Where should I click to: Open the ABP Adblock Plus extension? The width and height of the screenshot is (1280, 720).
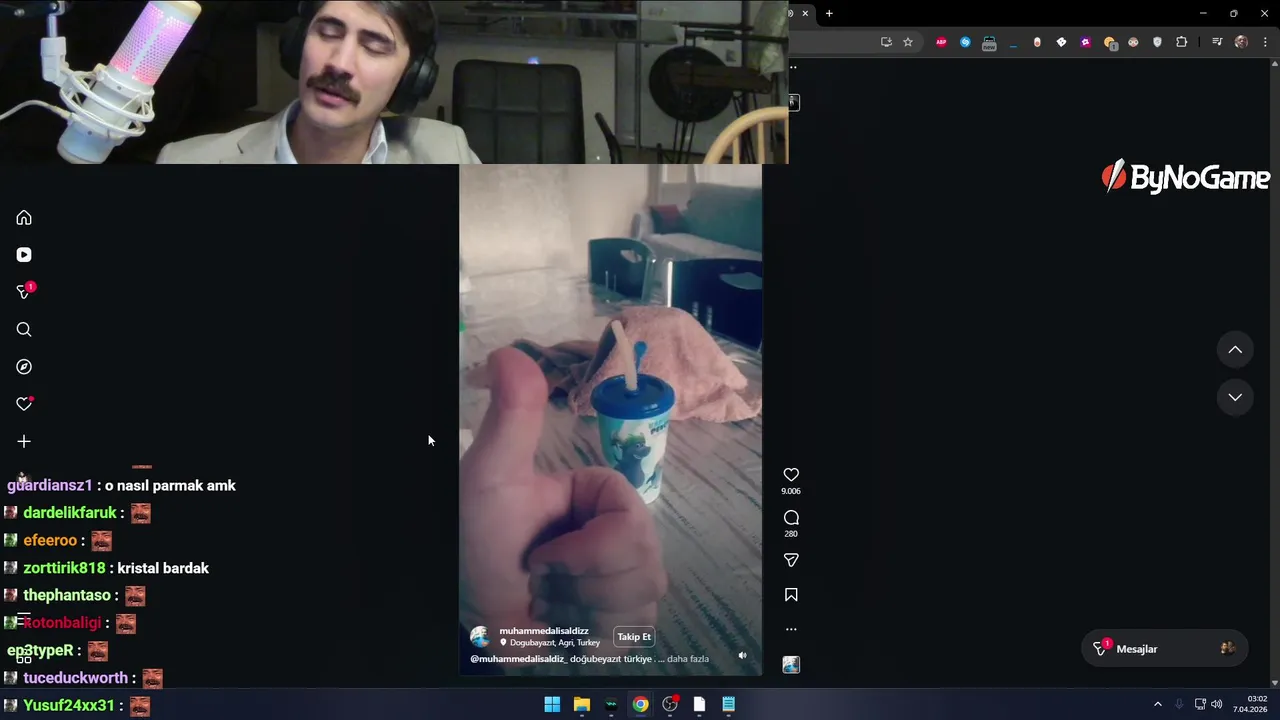pyautogui.click(x=941, y=42)
